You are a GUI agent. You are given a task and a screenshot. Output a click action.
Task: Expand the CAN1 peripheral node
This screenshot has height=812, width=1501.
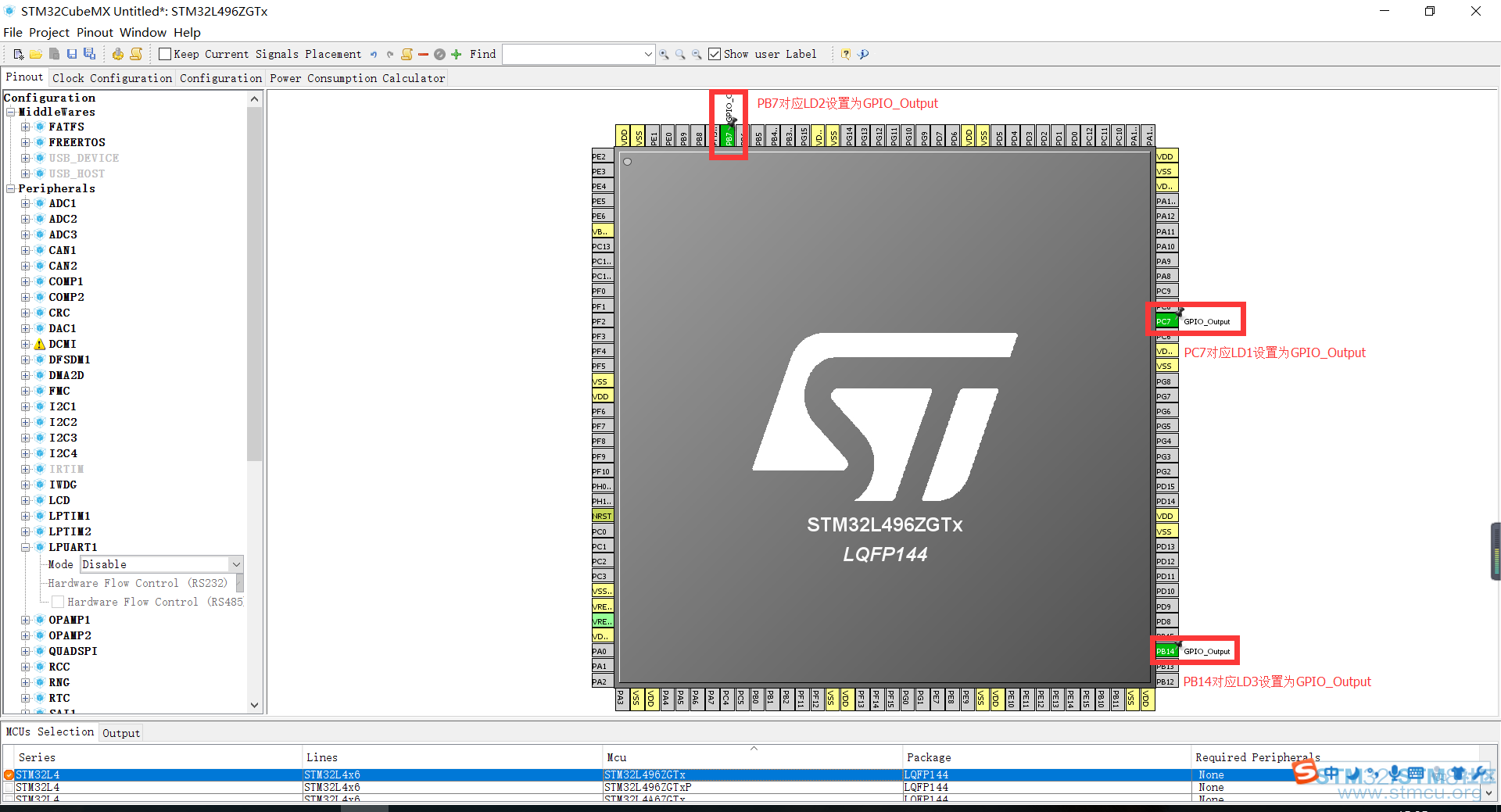tap(26, 250)
